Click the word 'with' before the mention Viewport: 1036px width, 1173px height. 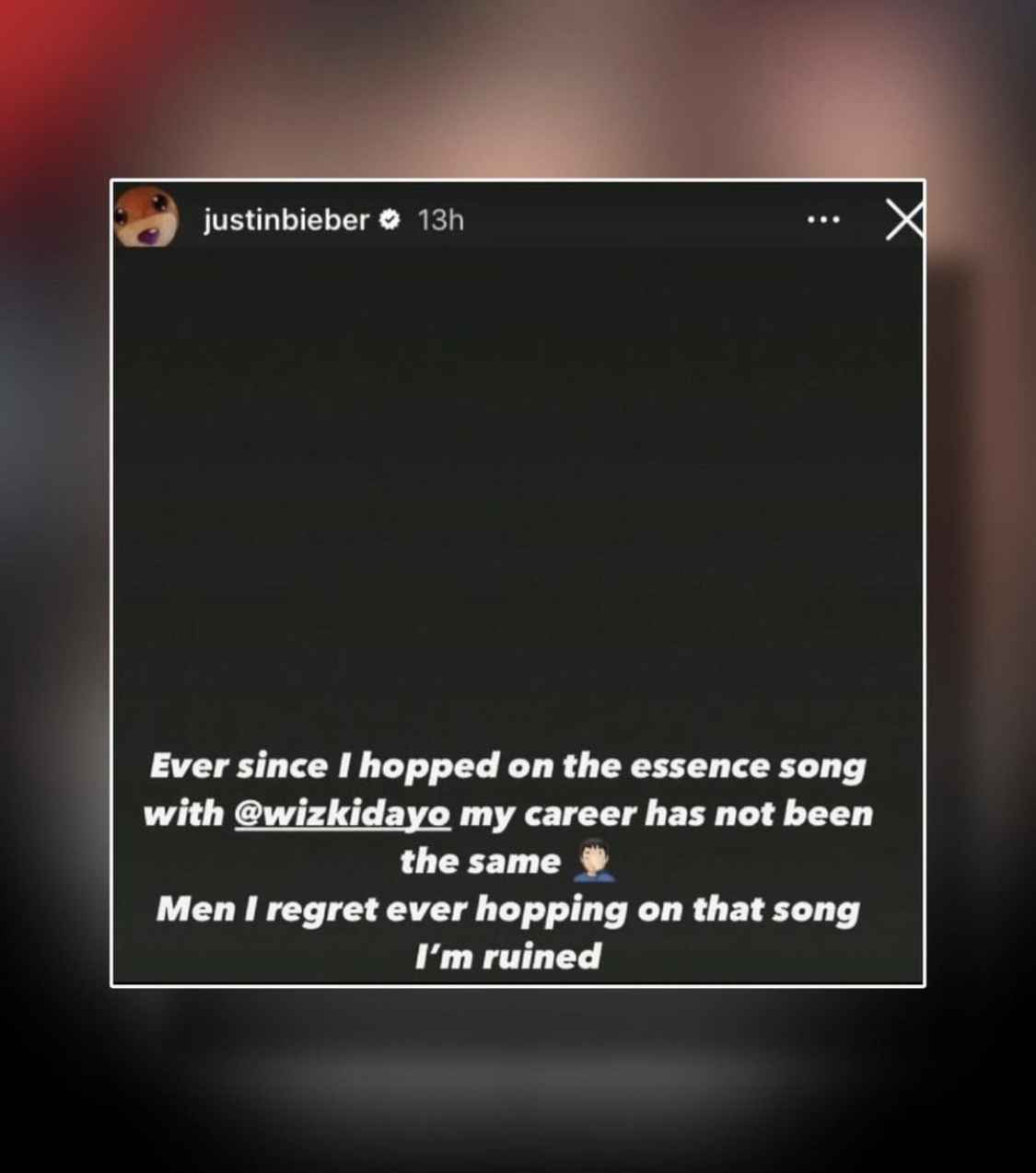(183, 814)
